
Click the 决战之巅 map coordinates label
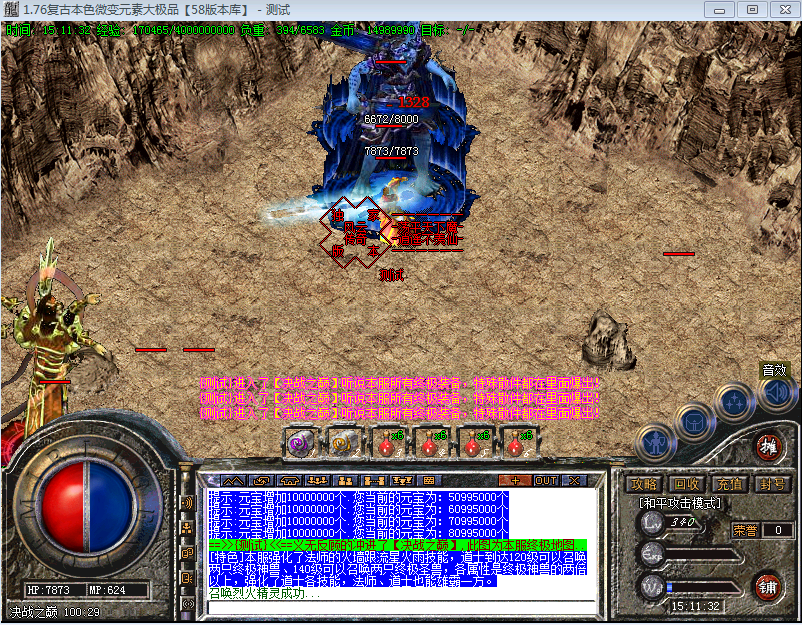coord(55,612)
